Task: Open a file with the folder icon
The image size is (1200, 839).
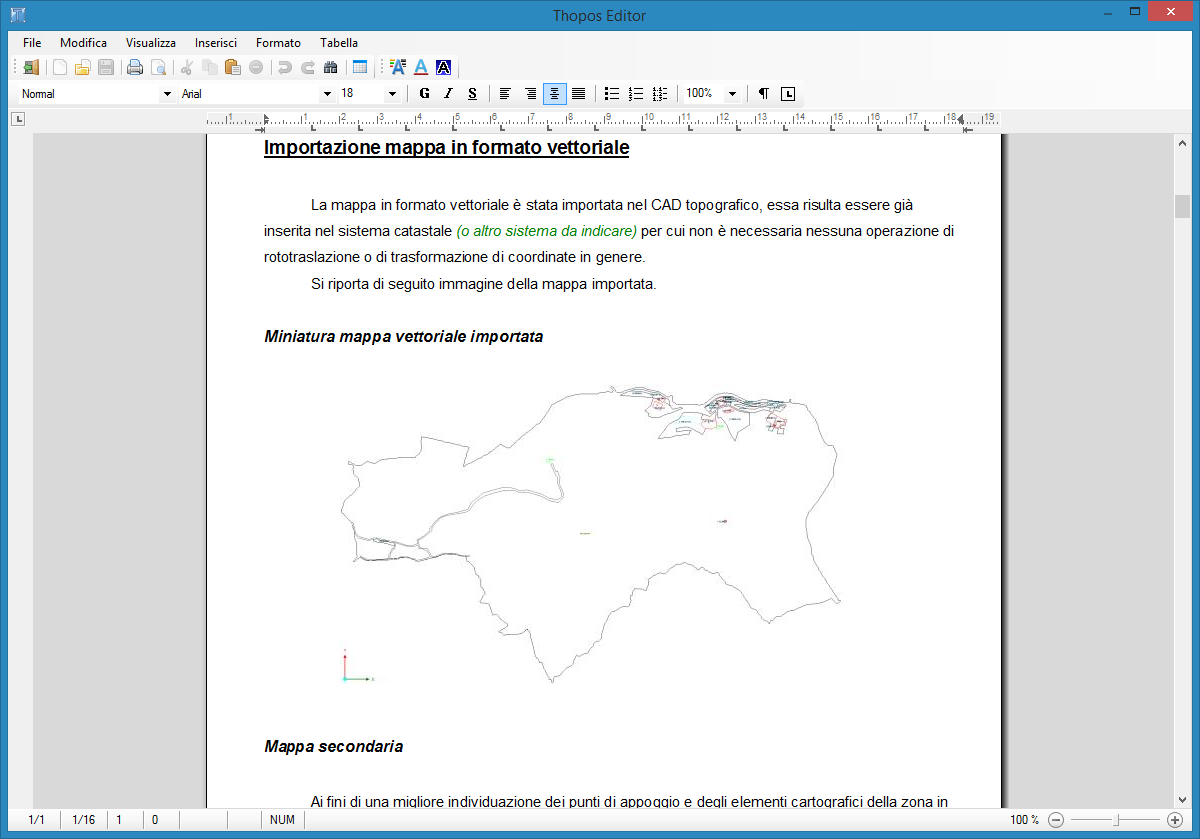Action: tap(83, 68)
